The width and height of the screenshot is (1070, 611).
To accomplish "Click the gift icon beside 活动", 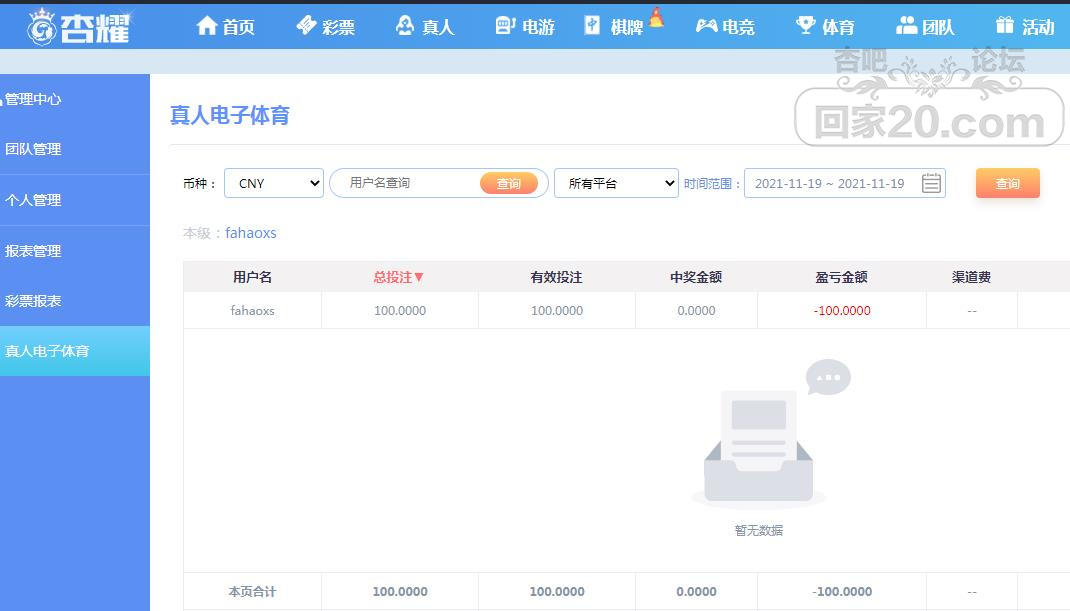I will click(1004, 26).
